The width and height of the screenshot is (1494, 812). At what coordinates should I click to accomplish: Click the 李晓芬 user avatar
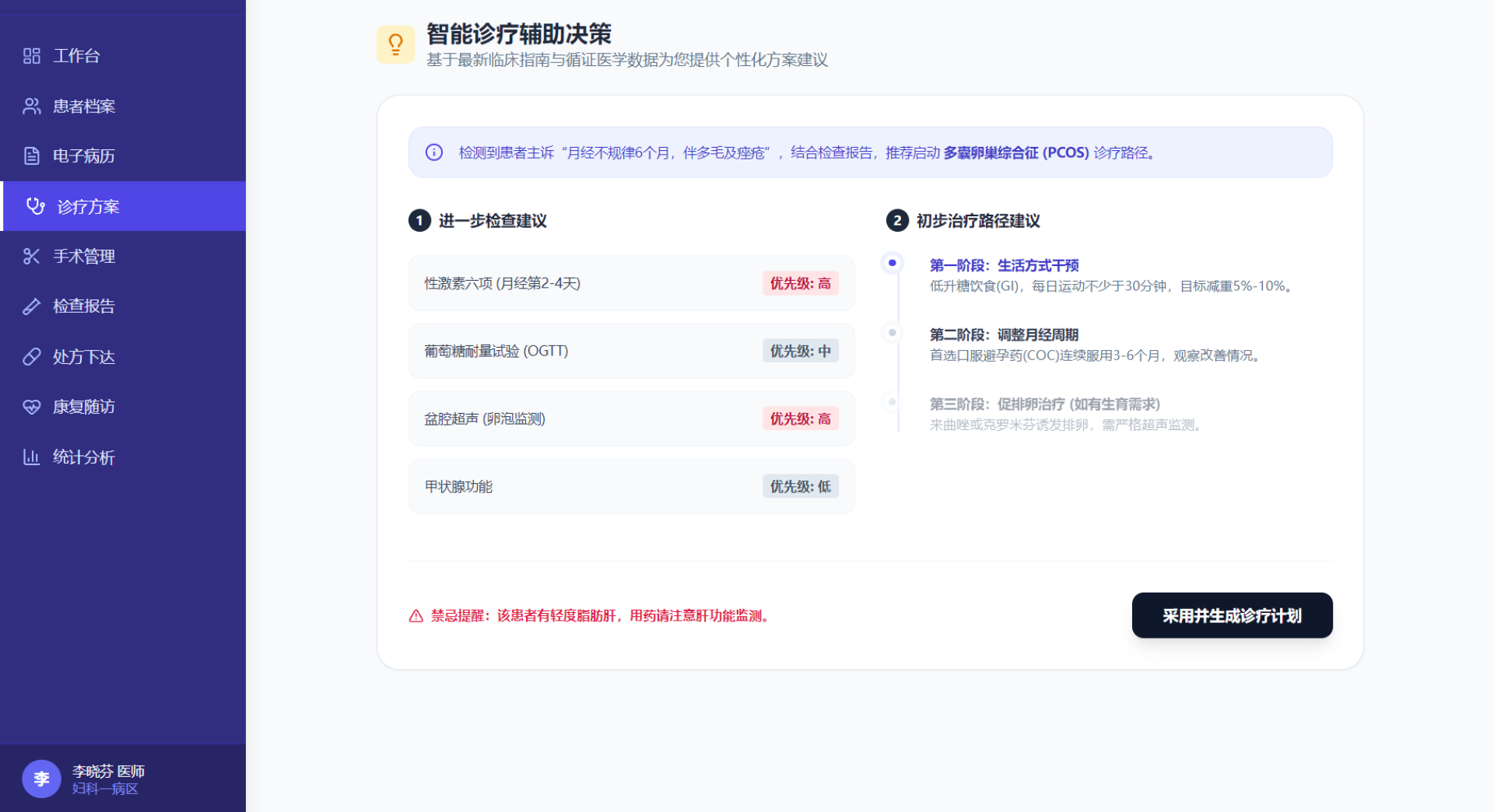pos(41,779)
